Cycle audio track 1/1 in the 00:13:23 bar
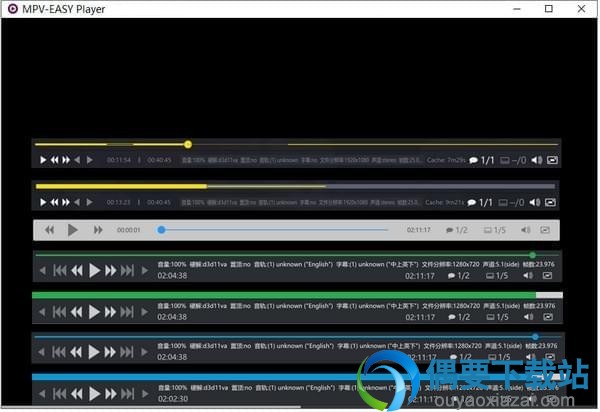The height and width of the screenshot is (412, 600). pyautogui.click(x=480, y=202)
